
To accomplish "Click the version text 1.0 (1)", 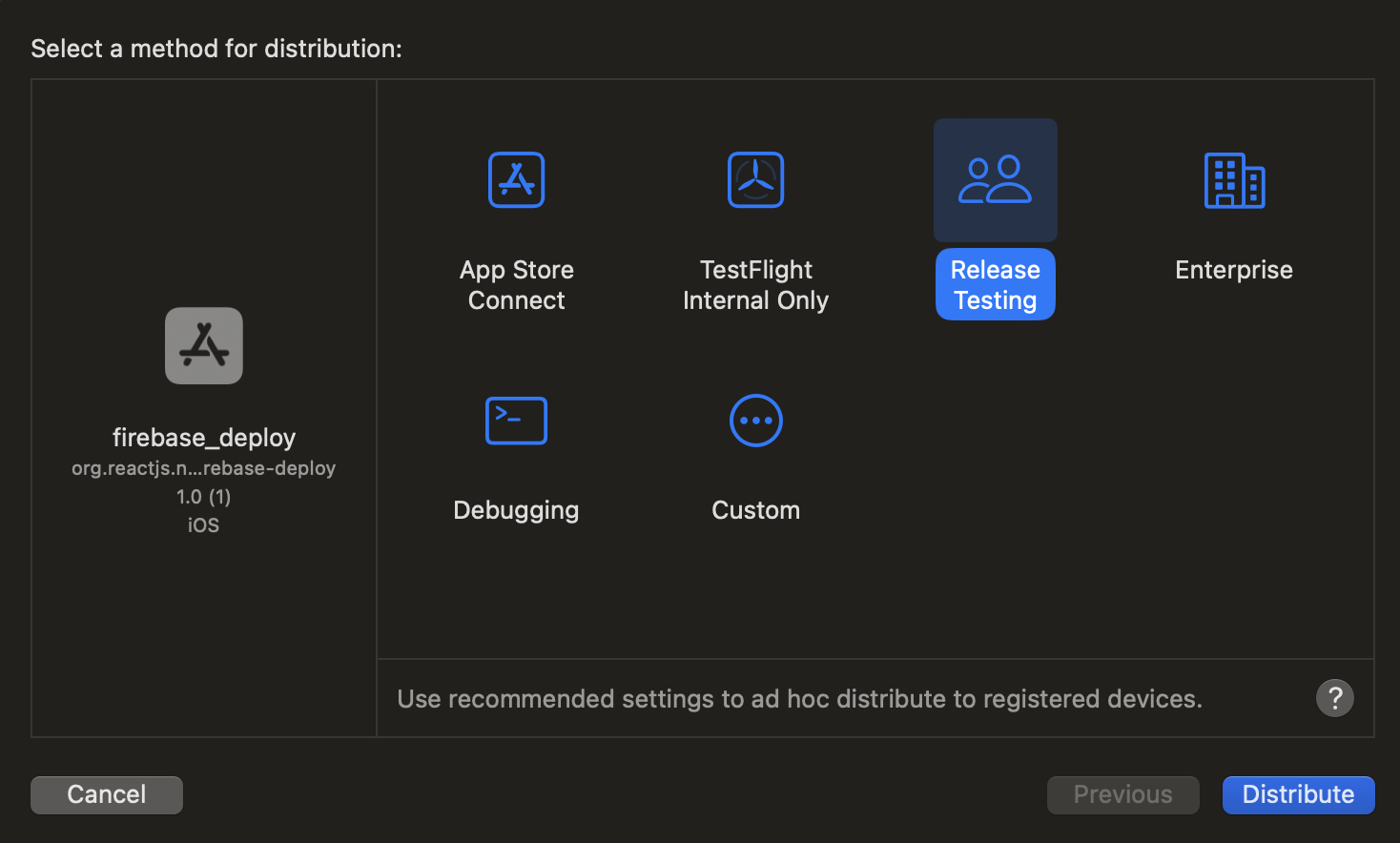I will [203, 497].
